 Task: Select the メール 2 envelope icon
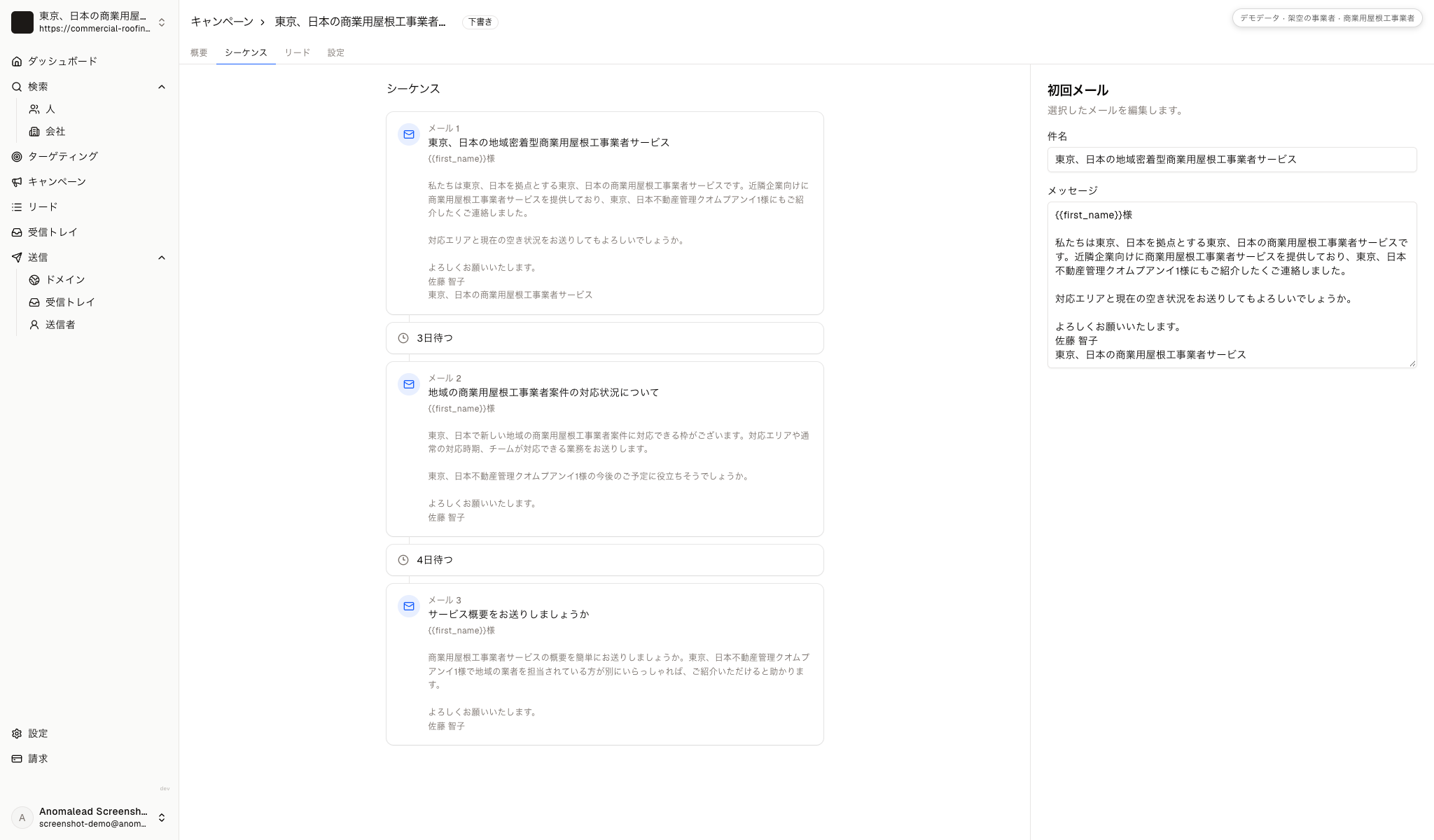click(409, 384)
